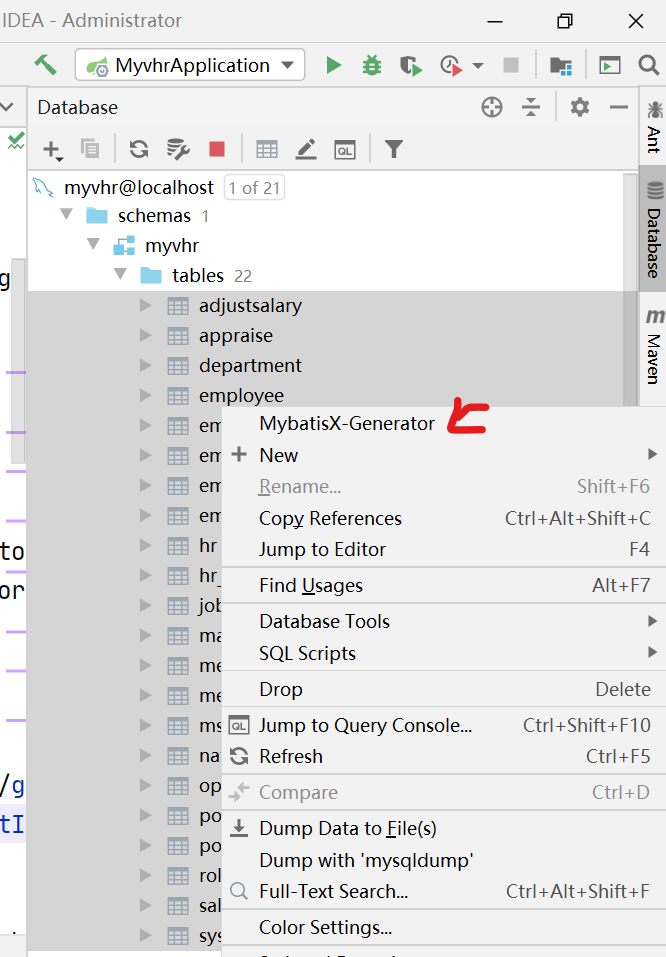This screenshot has width=666, height=957.
Task: Select the appraise table row
Action: tap(325, 335)
